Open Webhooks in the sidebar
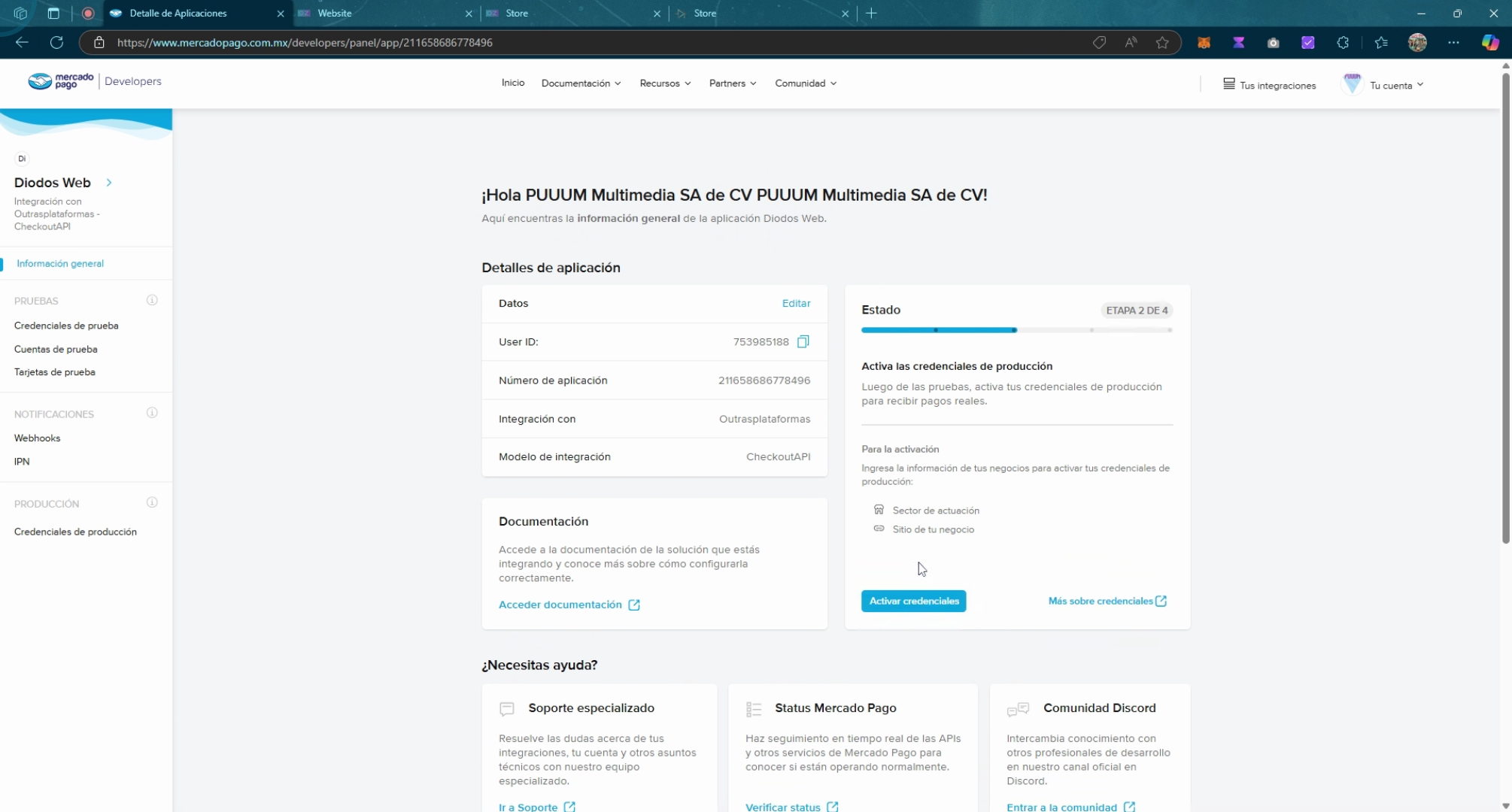 click(37, 438)
